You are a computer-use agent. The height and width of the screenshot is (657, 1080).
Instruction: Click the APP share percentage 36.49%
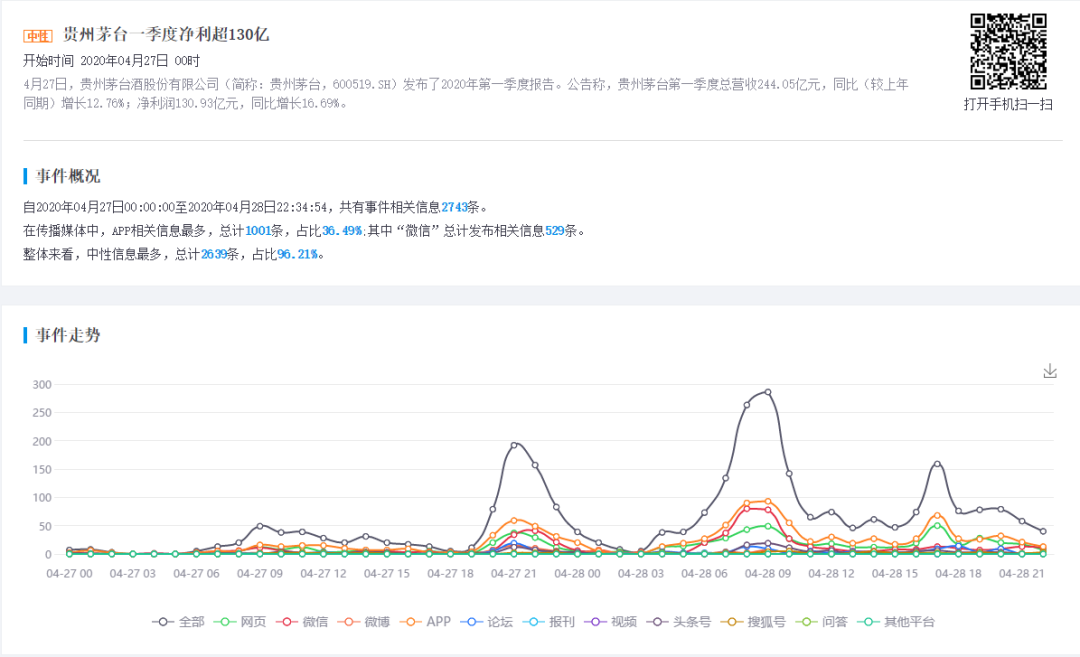342,231
